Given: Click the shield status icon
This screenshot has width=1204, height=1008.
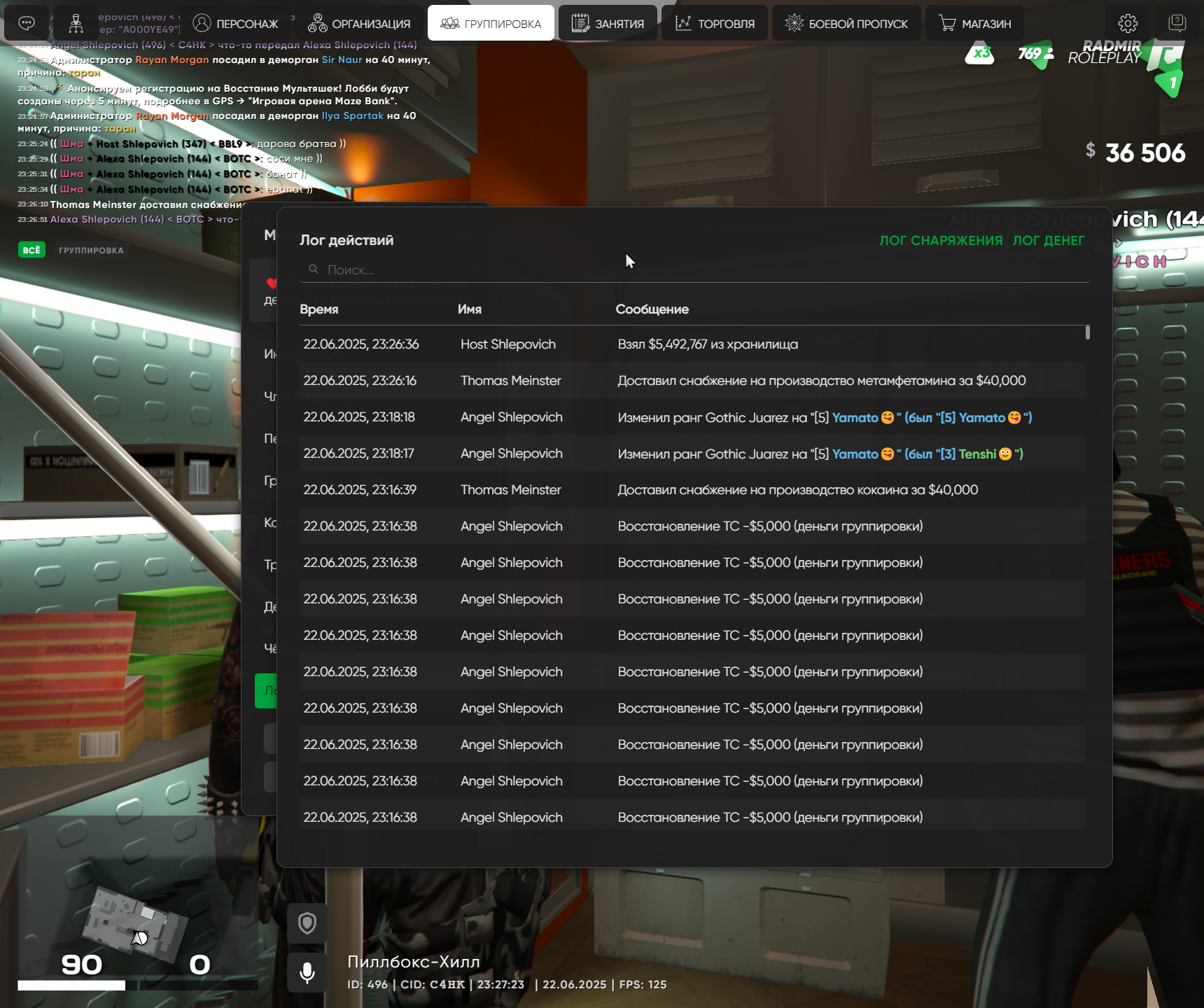Looking at the screenshot, I should tap(307, 923).
